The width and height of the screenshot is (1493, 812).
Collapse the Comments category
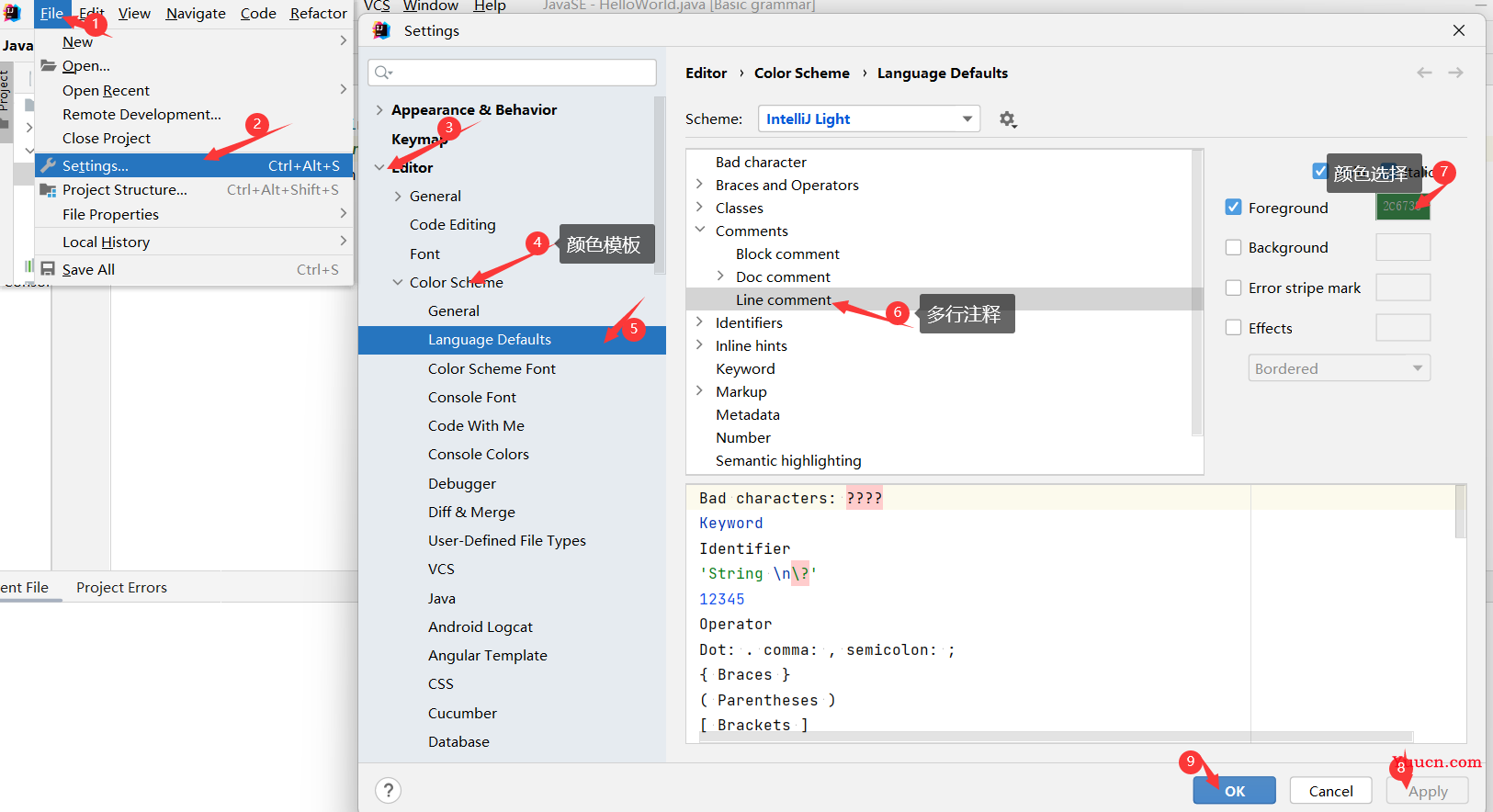tap(699, 231)
